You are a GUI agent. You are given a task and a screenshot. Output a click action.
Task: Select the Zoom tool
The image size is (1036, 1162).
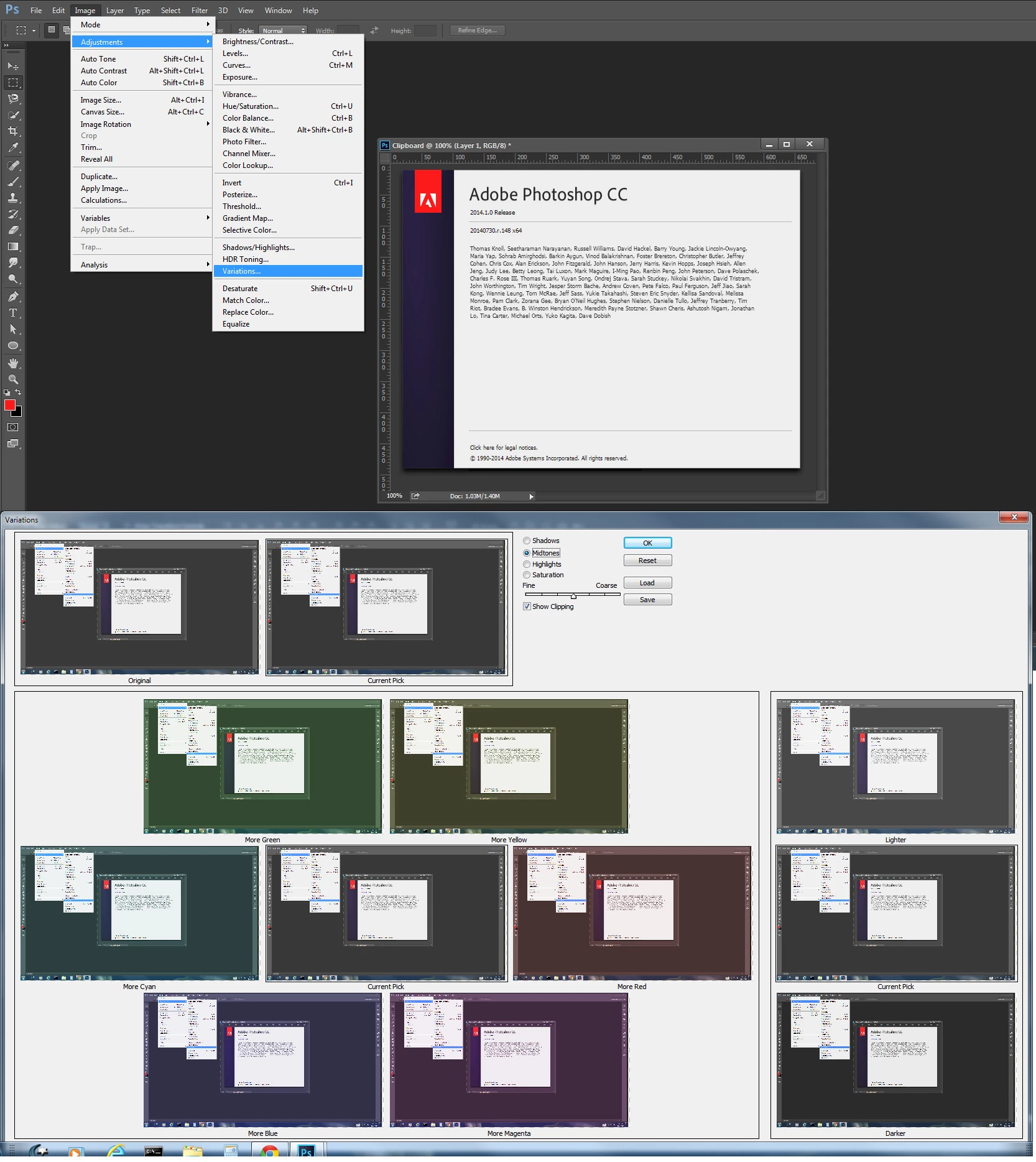point(12,379)
